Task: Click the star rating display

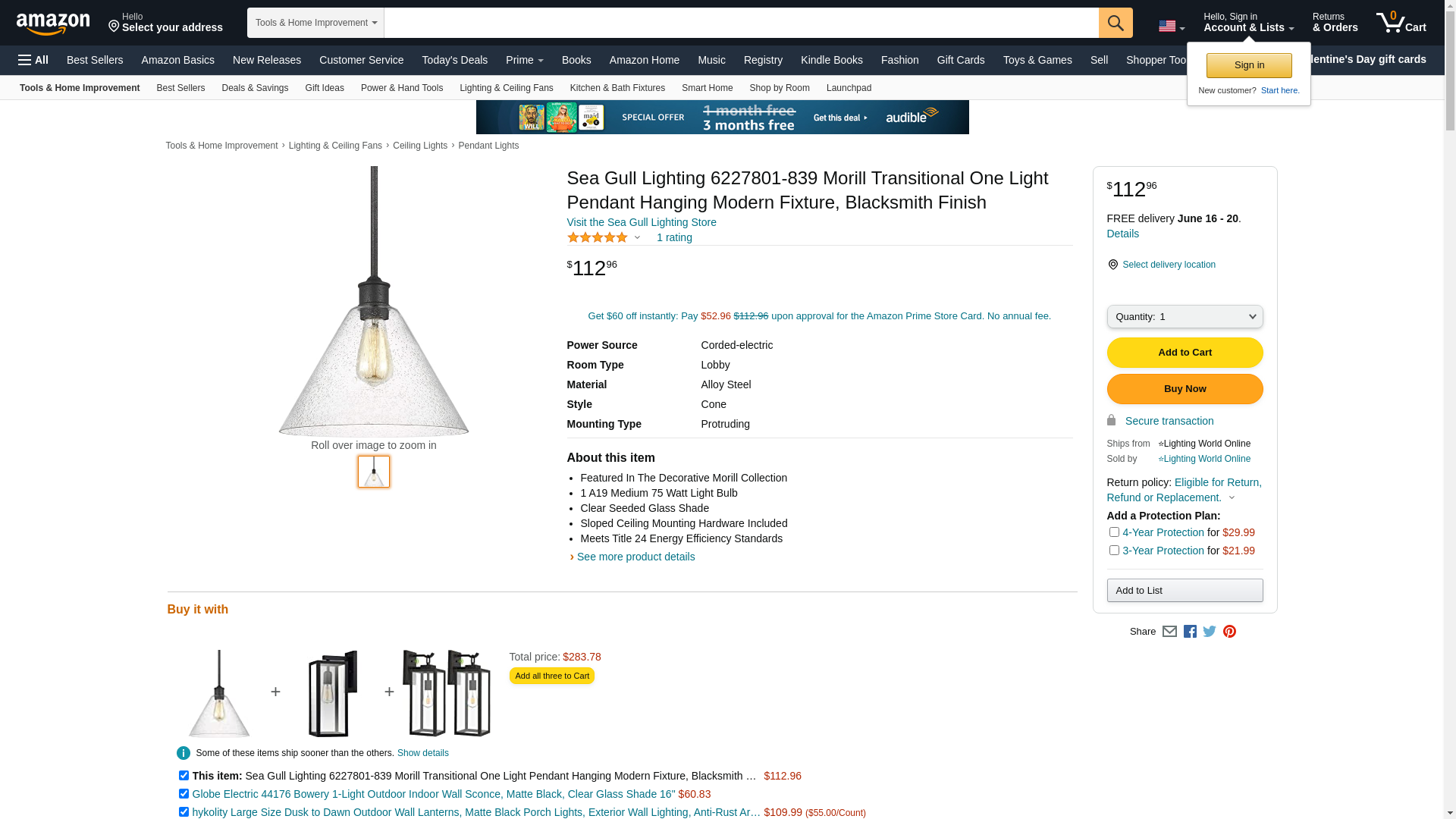Action: (598, 237)
